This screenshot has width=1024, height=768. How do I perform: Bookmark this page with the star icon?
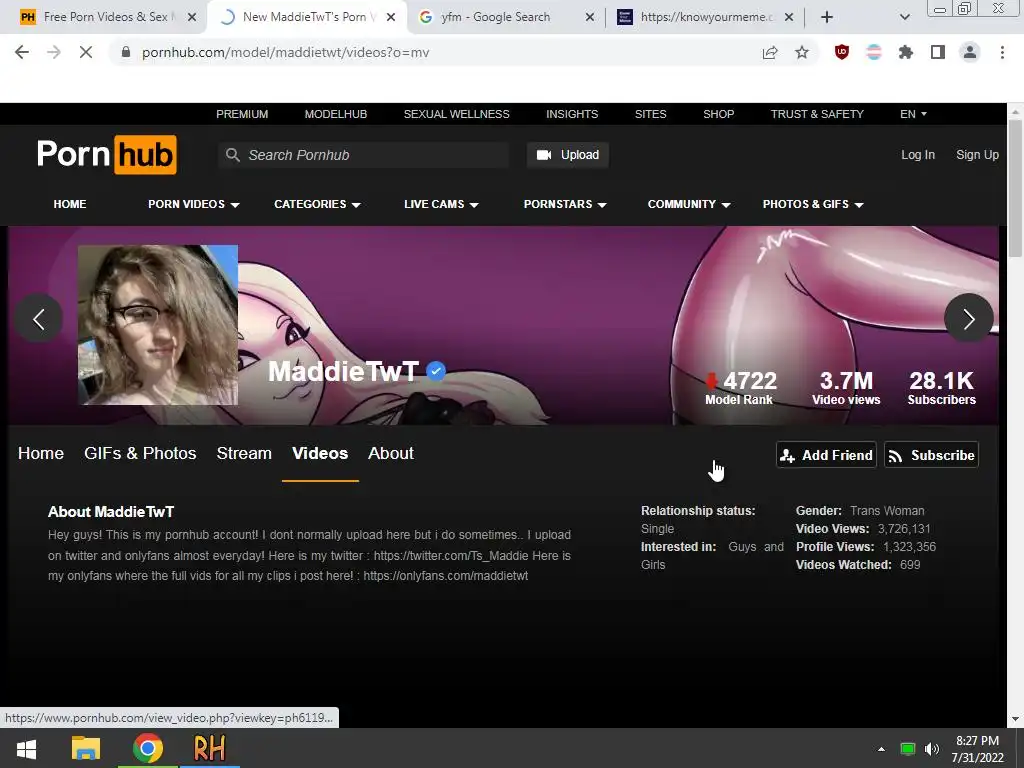click(x=802, y=52)
